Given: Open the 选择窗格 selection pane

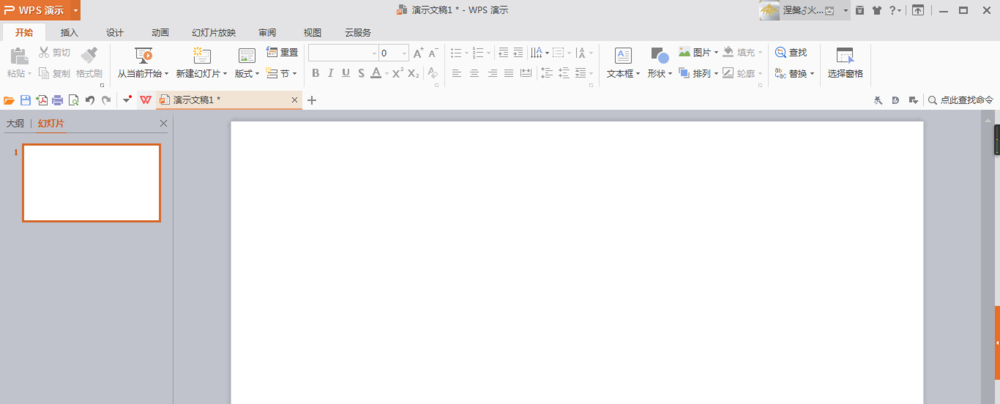Looking at the screenshot, I should coord(846,63).
